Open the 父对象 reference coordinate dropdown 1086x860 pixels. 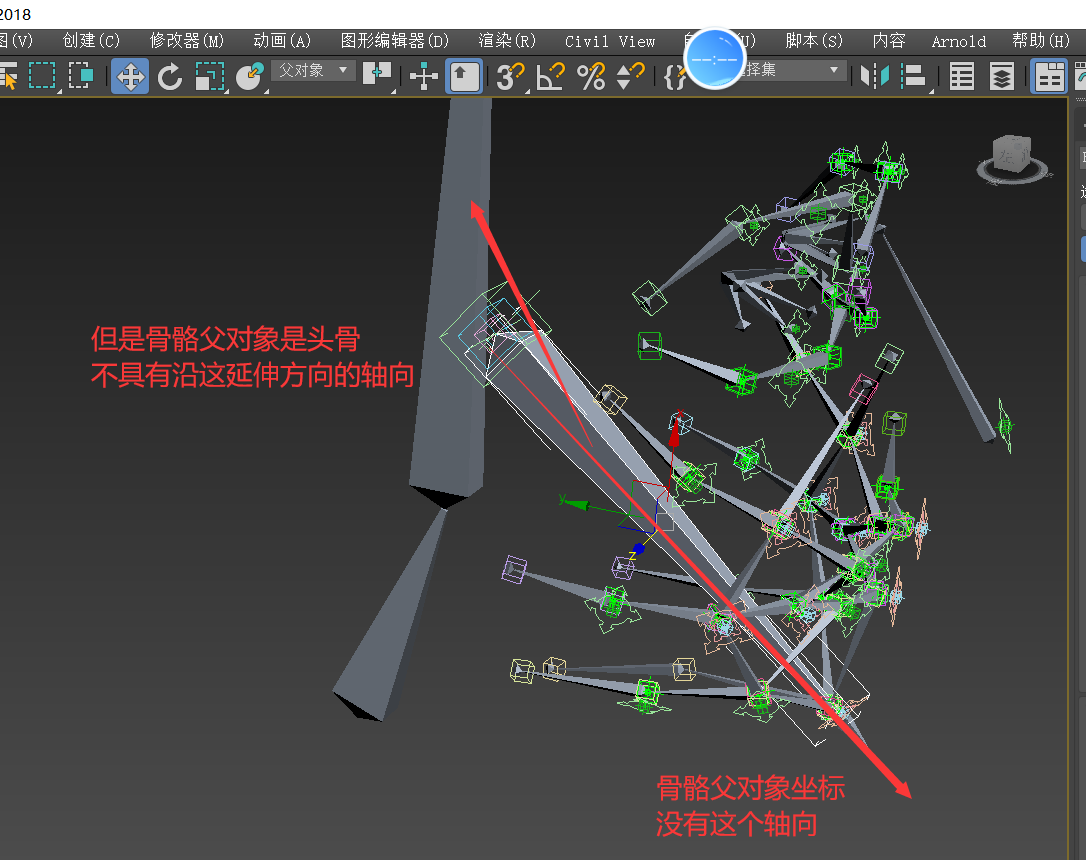[x=313, y=71]
